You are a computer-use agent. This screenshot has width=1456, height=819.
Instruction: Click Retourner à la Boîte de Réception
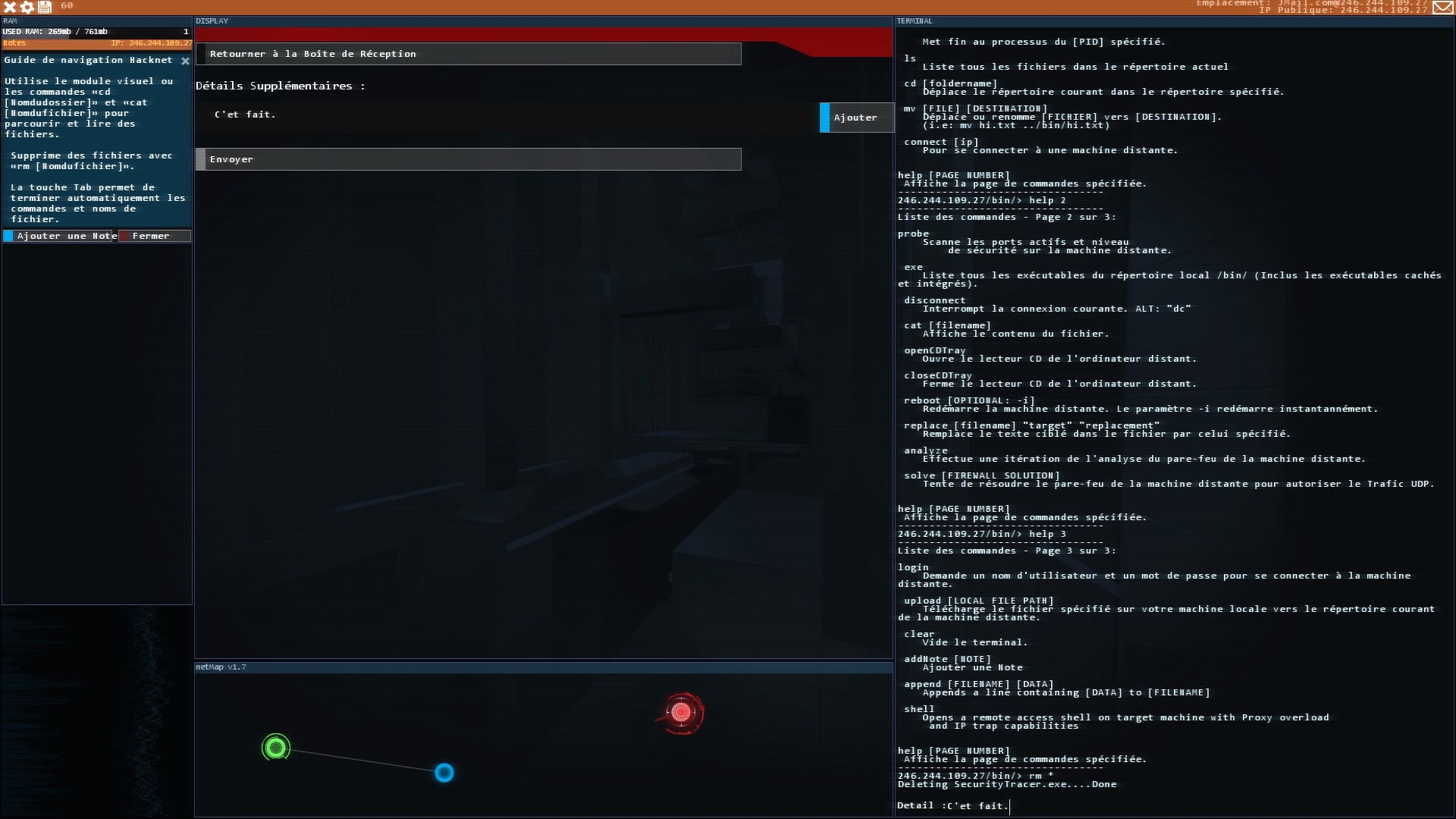(x=469, y=54)
